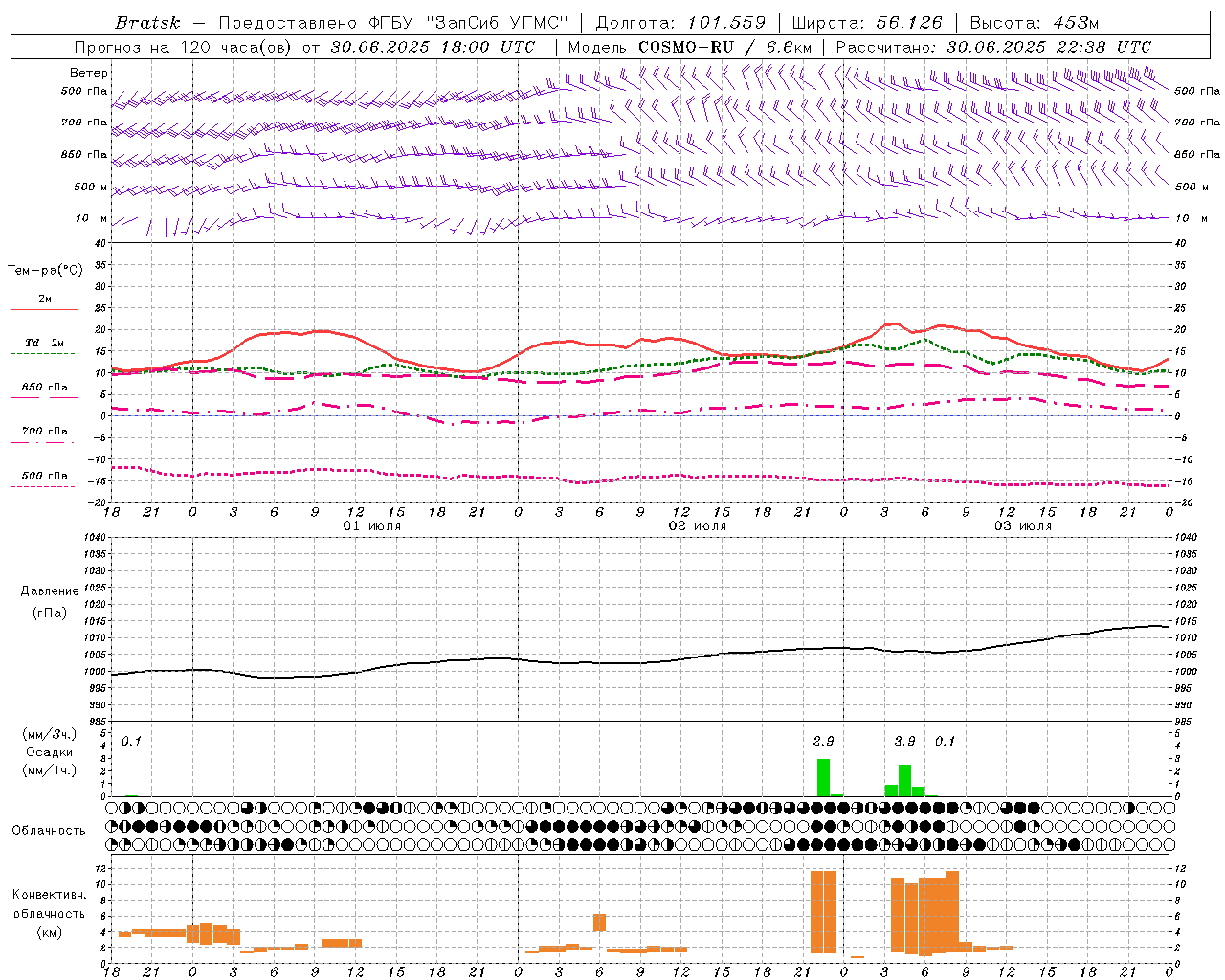Click the calculation time 30.06.2025 22:38 UTC

(x=1049, y=47)
